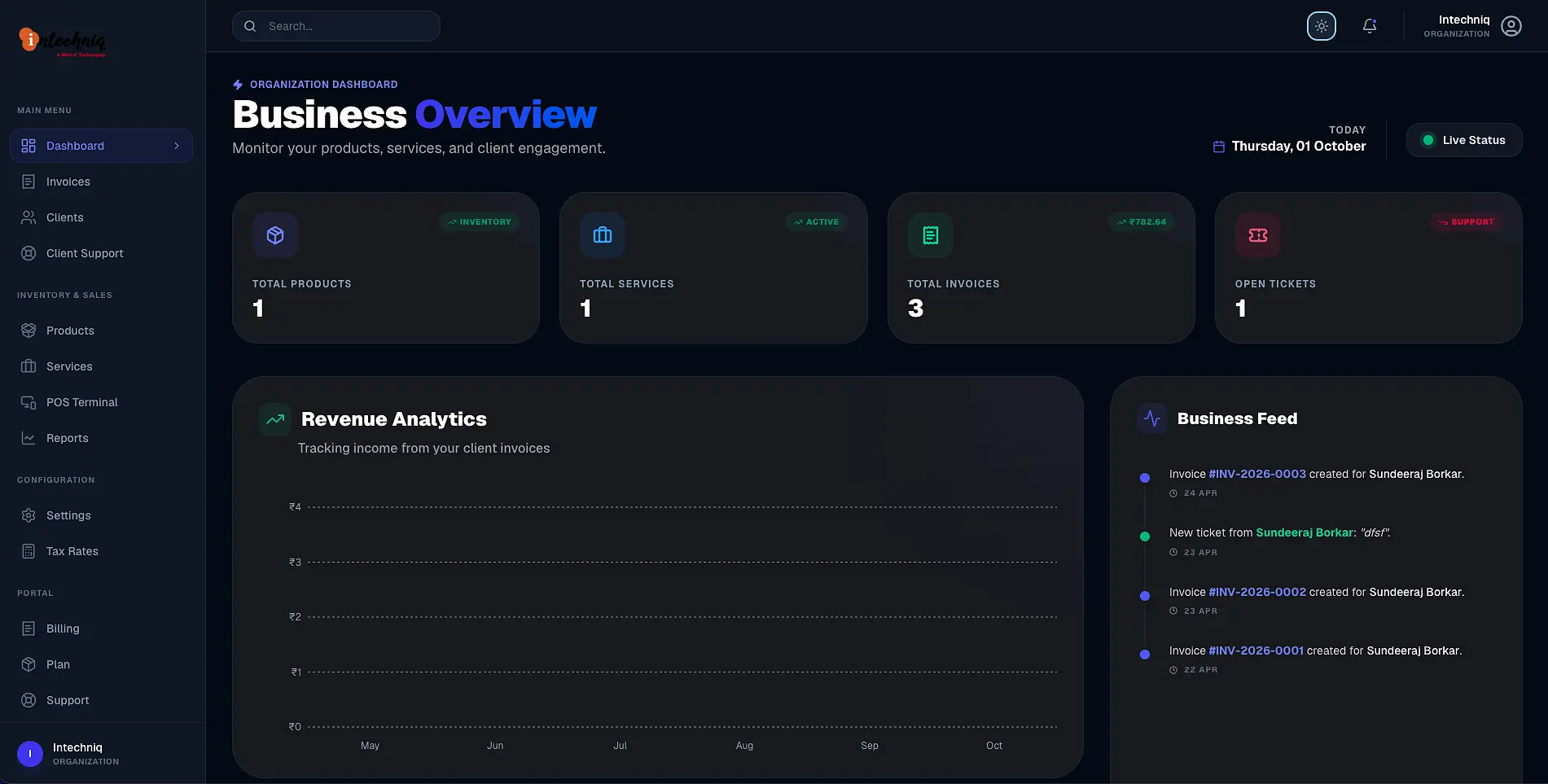Click the Invoices document icon

point(29,182)
